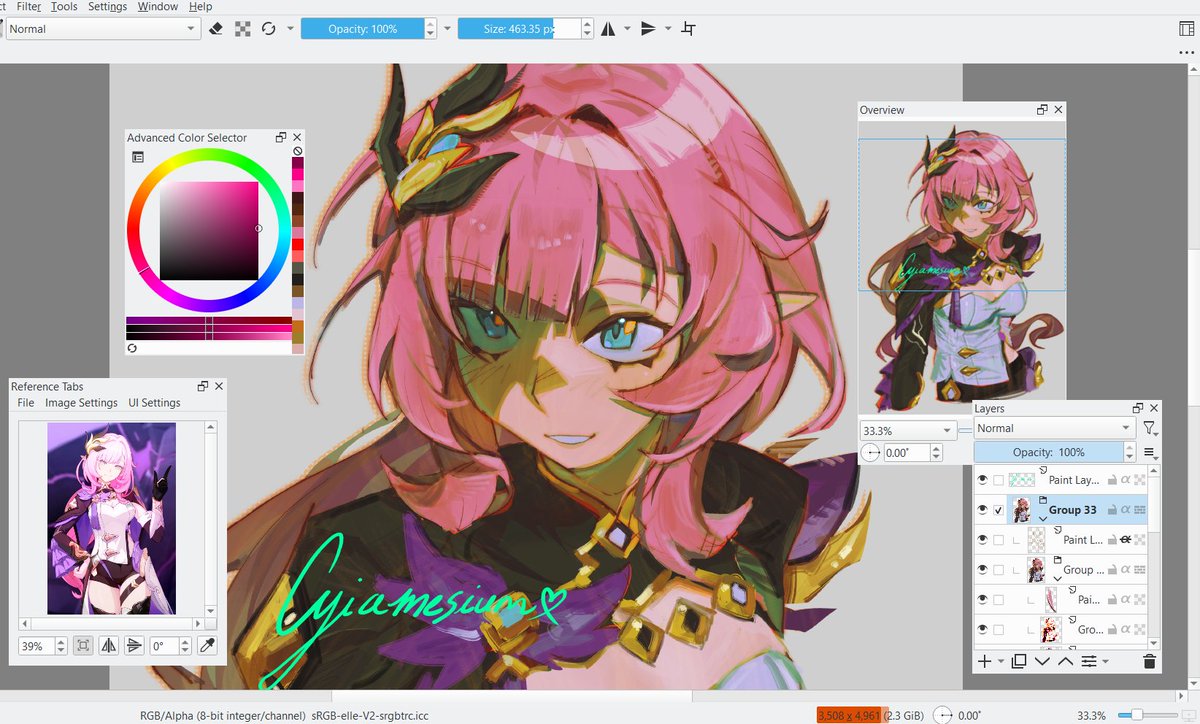This screenshot has height=724, width=1200.
Task: Hide the Group ... sublayer
Action: point(983,570)
